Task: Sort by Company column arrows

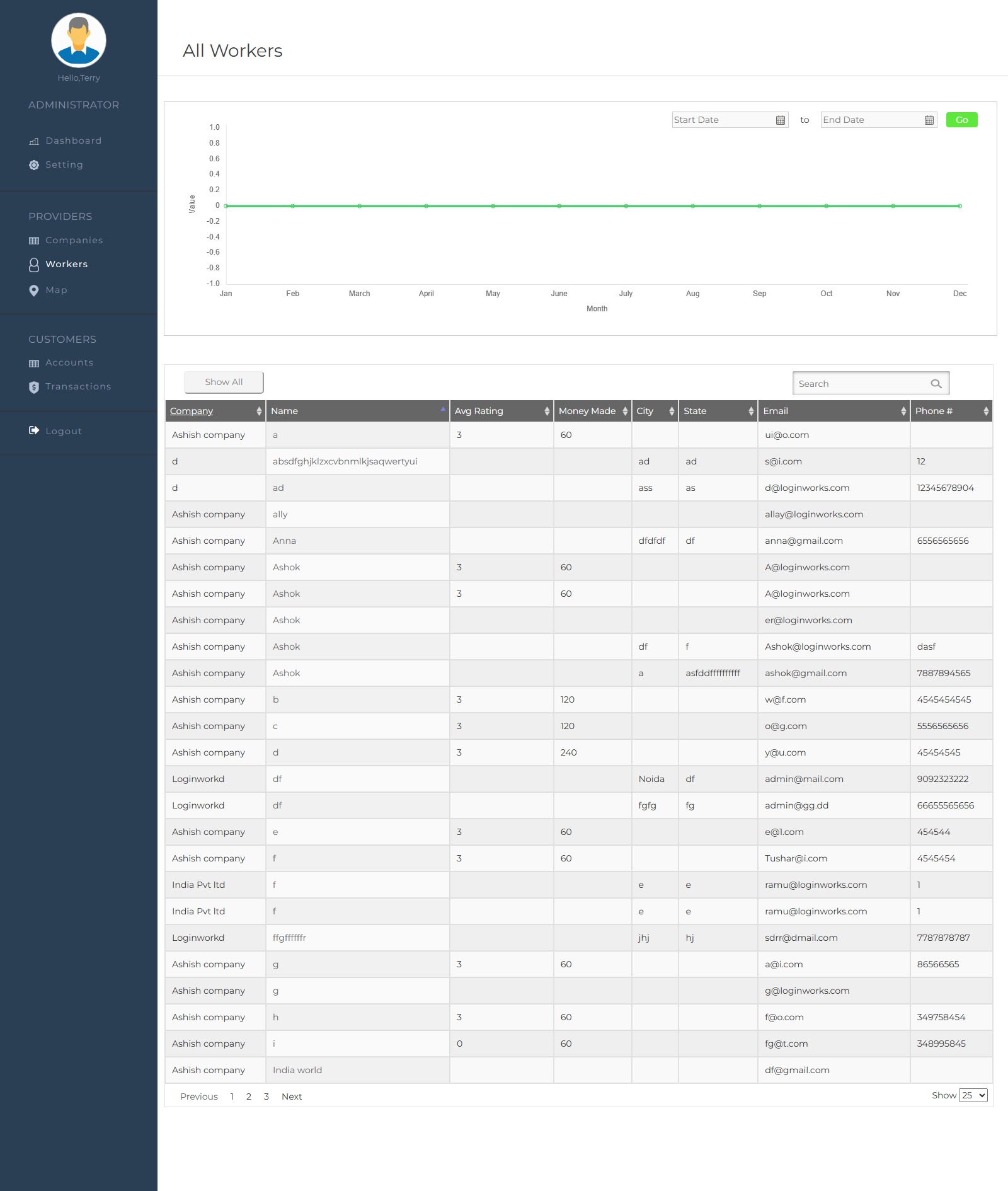Action: tap(259, 411)
